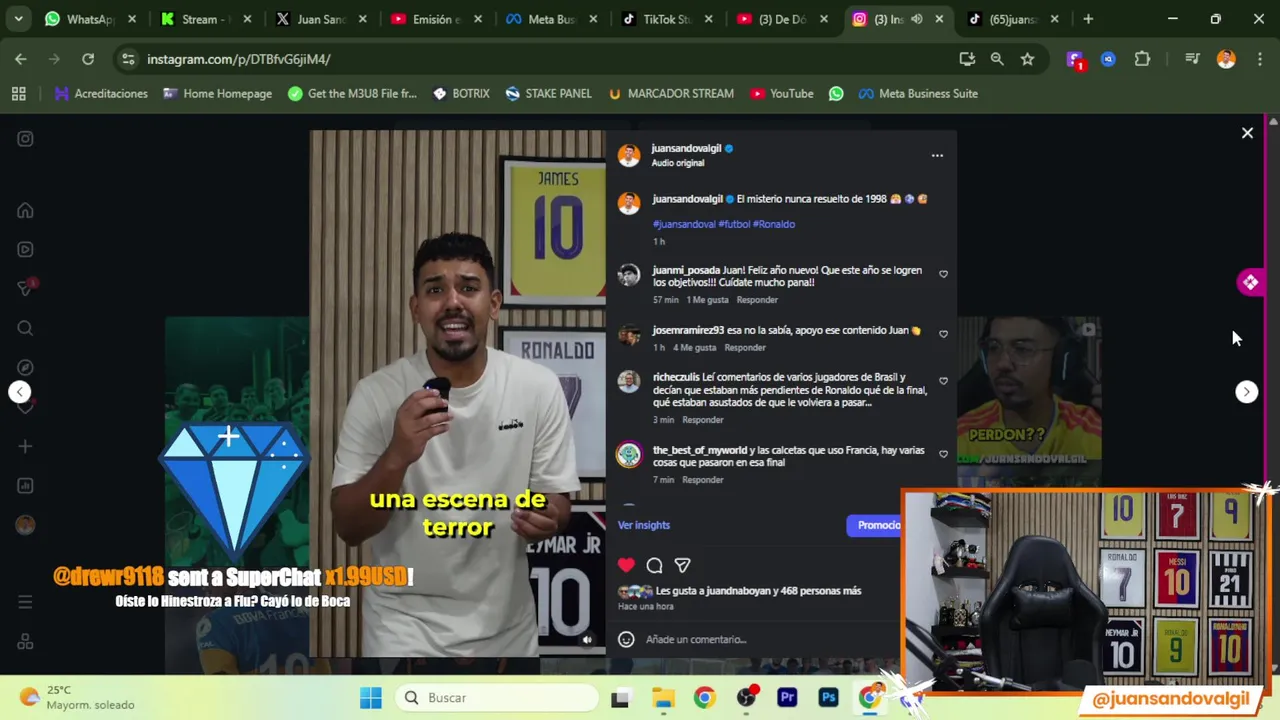Switch to the Stream (Kick) tab
This screenshot has width=1280, height=720.
[x=206, y=19]
